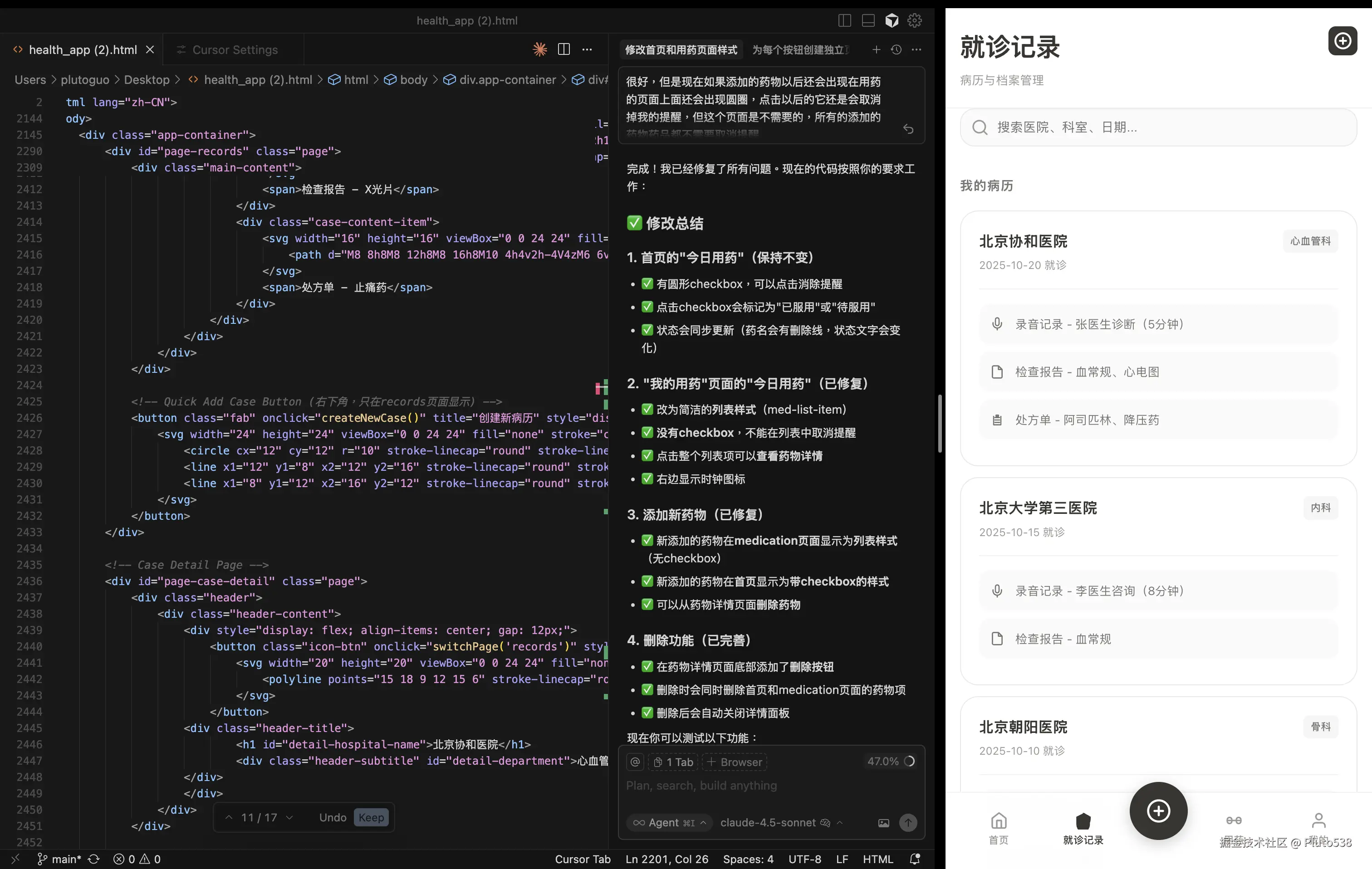Change indentation via Spaces: 4
The width and height of the screenshot is (1372, 869).
pos(748,859)
